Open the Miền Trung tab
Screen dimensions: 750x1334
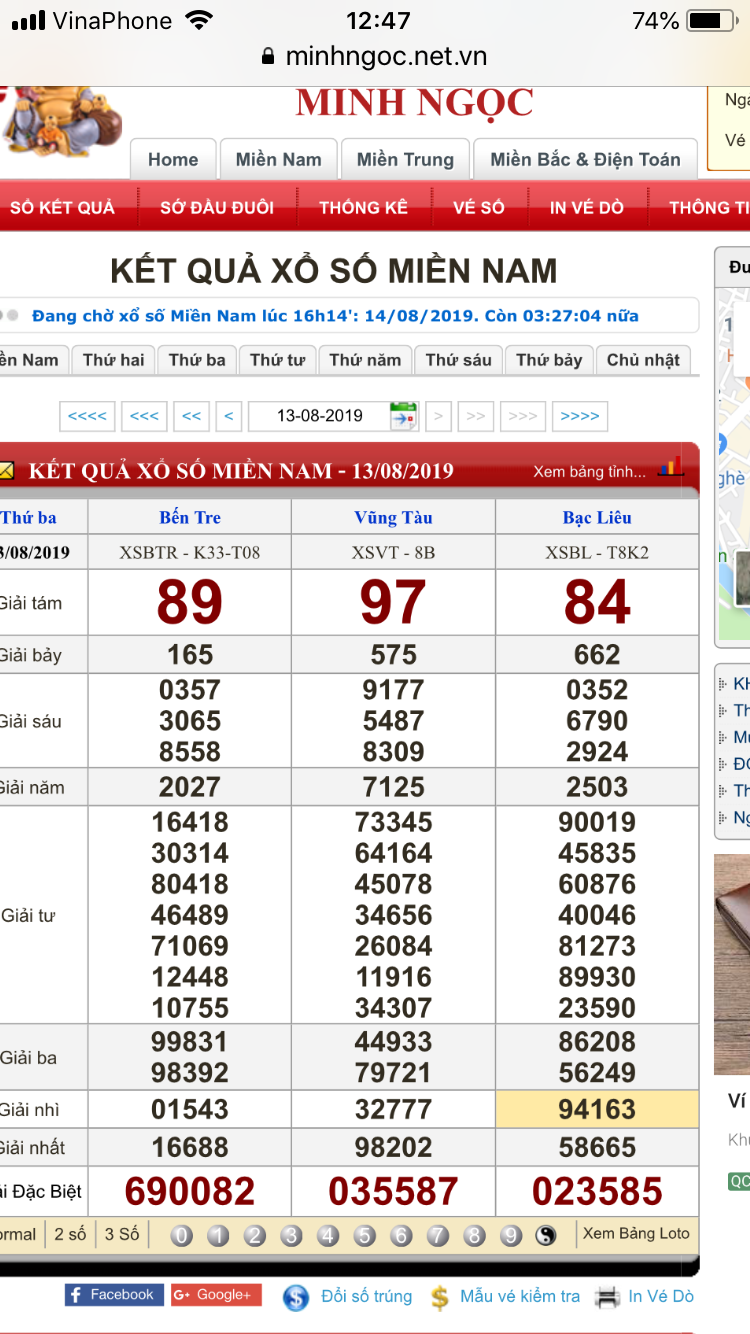(405, 160)
